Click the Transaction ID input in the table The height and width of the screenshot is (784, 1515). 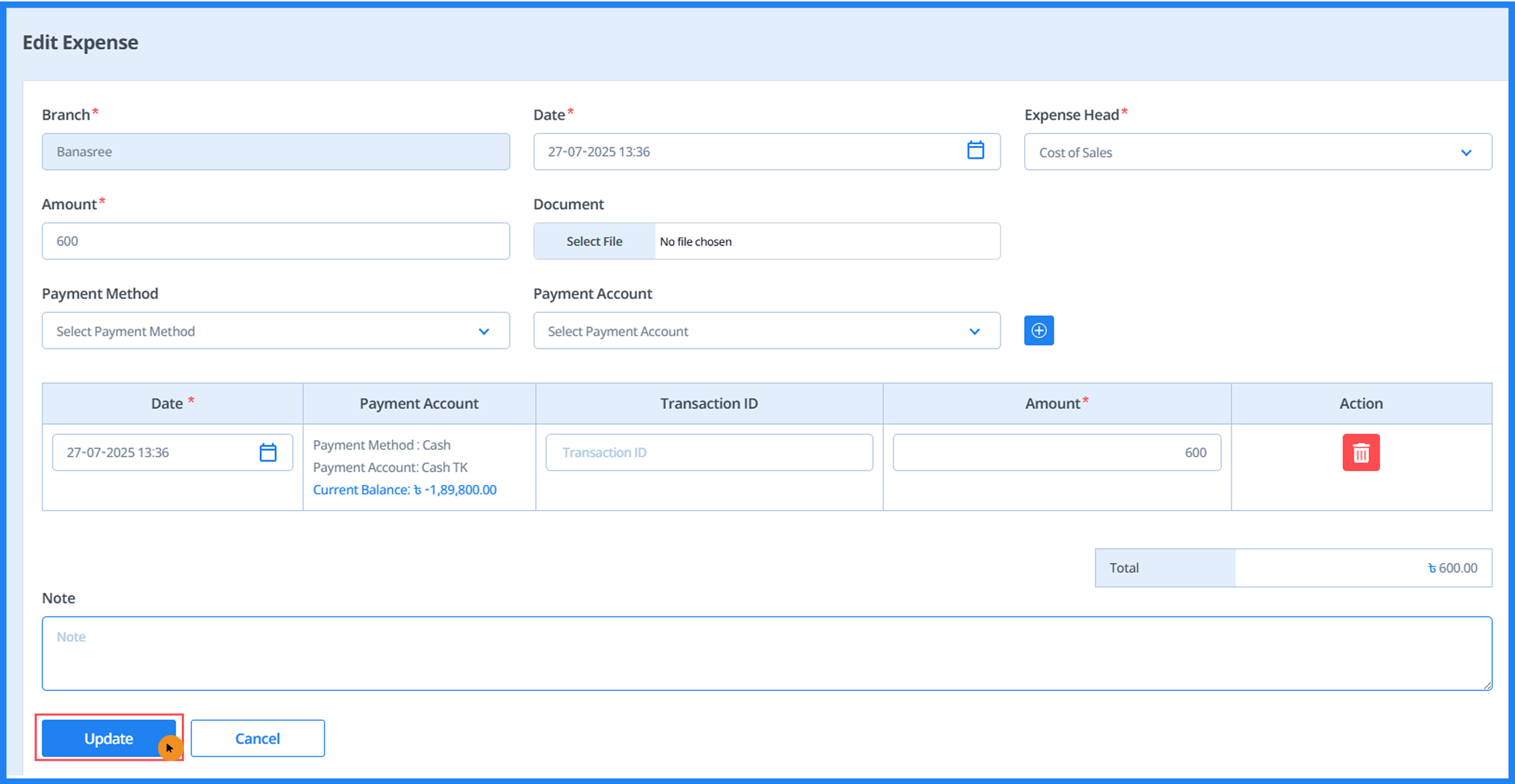click(x=709, y=452)
